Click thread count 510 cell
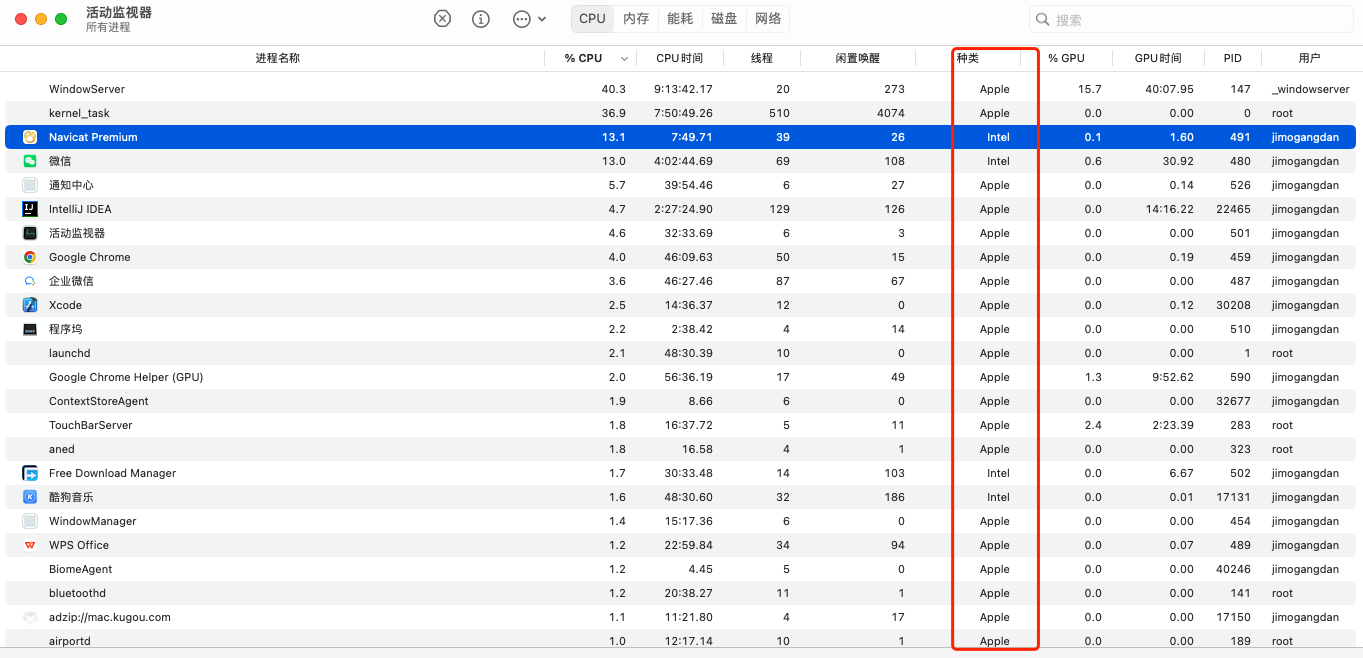 pos(778,113)
